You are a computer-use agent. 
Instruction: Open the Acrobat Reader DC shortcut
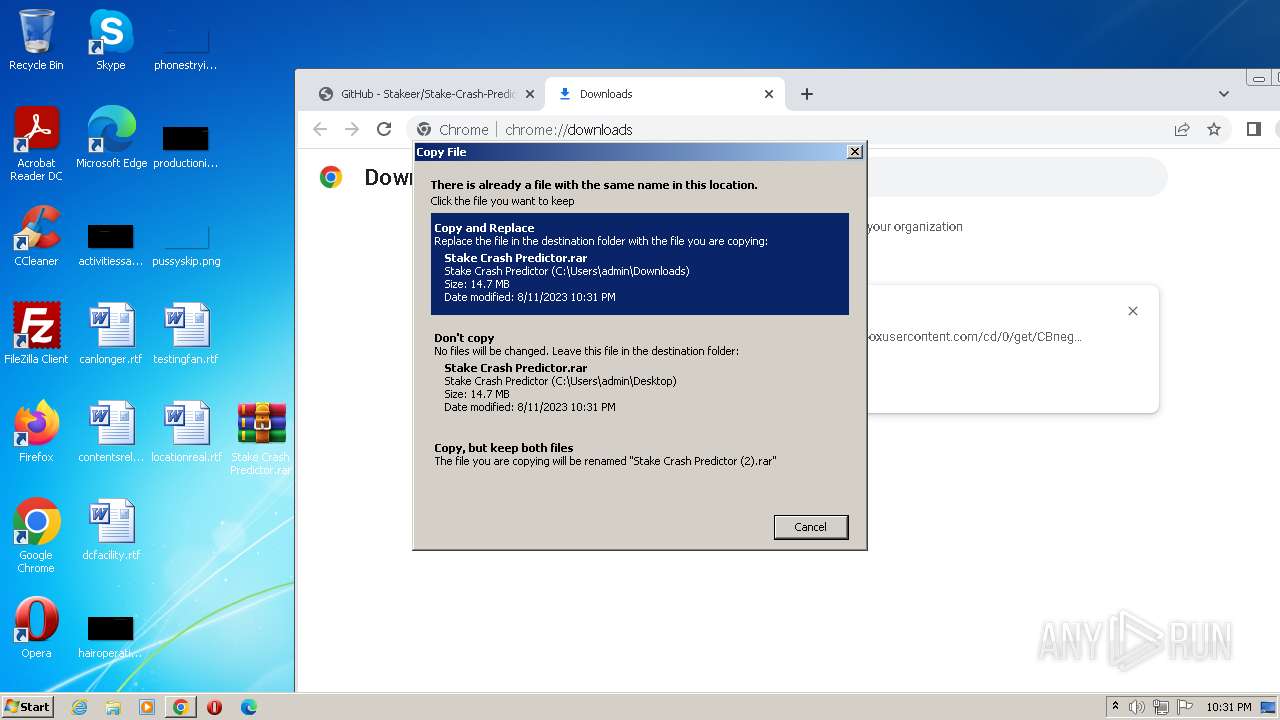tap(36, 144)
